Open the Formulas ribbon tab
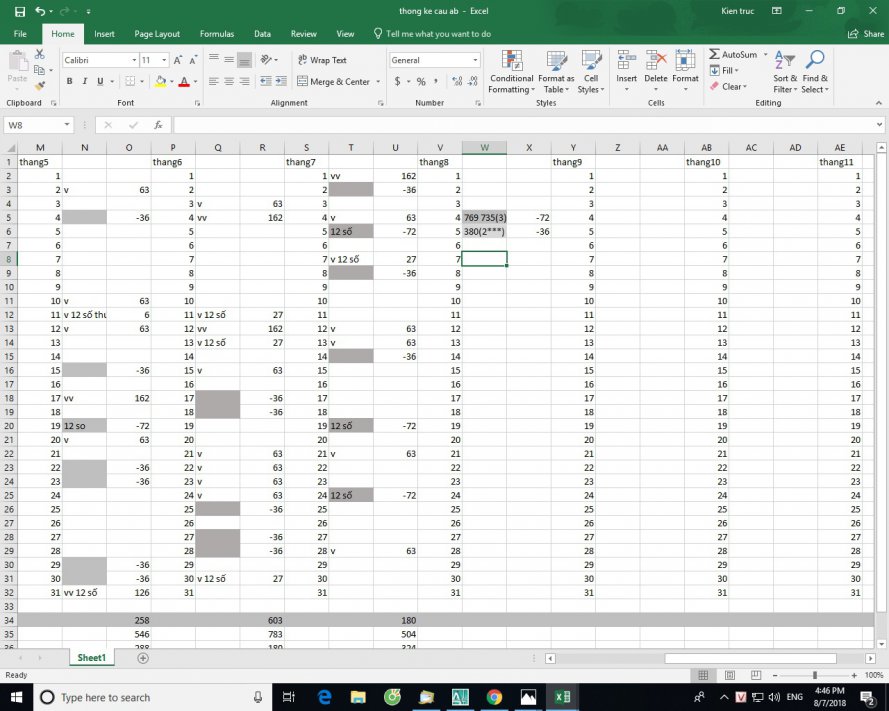This screenshot has width=889, height=711. [216, 34]
